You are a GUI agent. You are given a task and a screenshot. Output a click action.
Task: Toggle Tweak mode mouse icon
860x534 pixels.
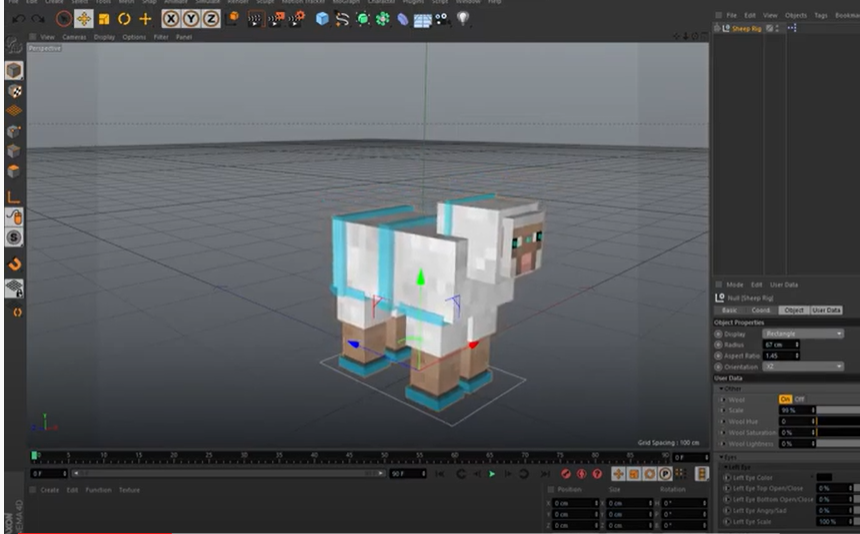[14, 217]
